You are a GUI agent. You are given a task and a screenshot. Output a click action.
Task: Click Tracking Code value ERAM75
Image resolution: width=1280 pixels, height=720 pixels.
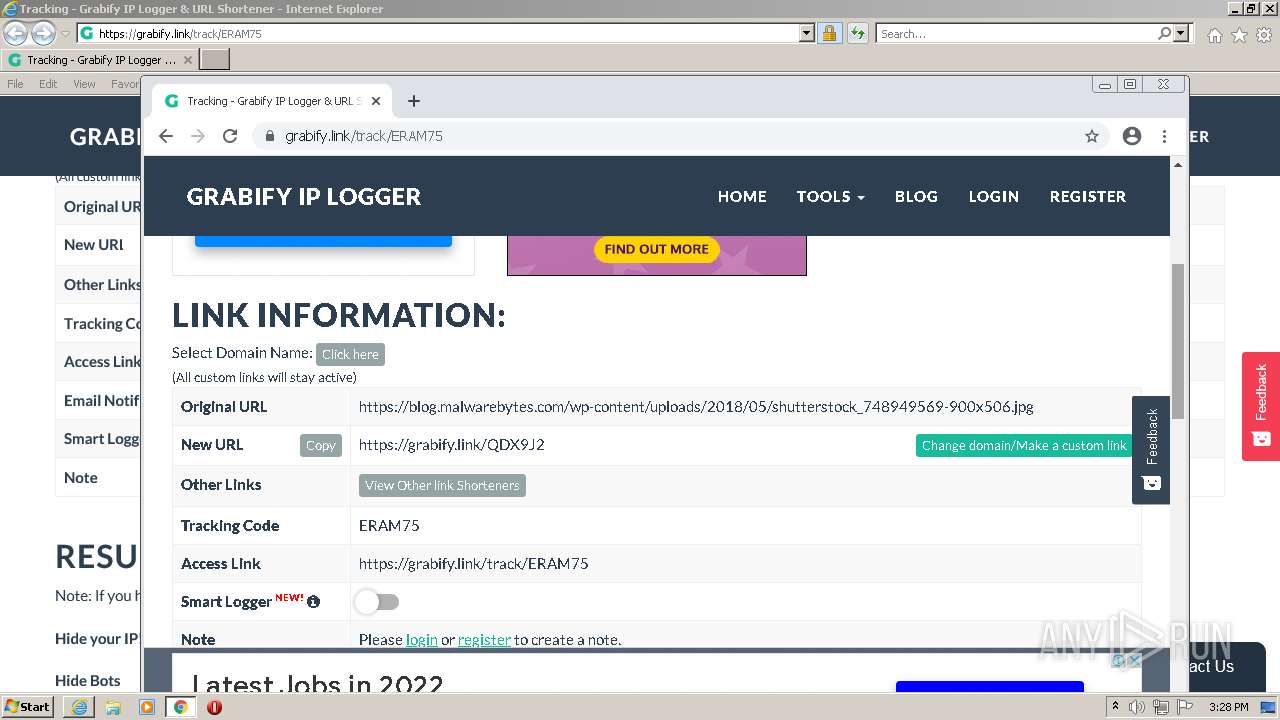tap(389, 526)
